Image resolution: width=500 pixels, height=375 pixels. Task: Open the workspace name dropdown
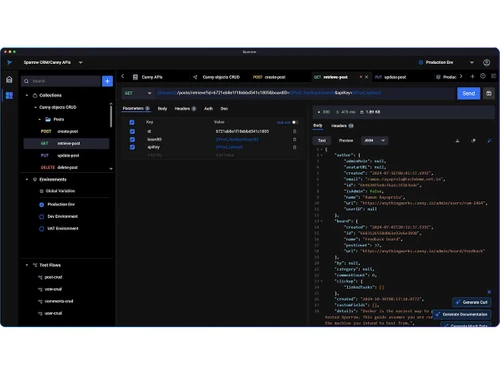[81, 62]
